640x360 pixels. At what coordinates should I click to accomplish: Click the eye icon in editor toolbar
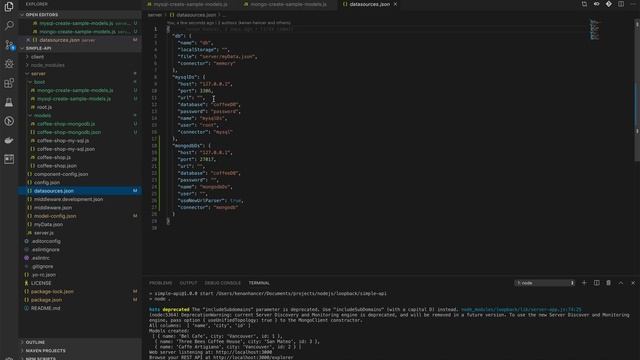[596, 4]
